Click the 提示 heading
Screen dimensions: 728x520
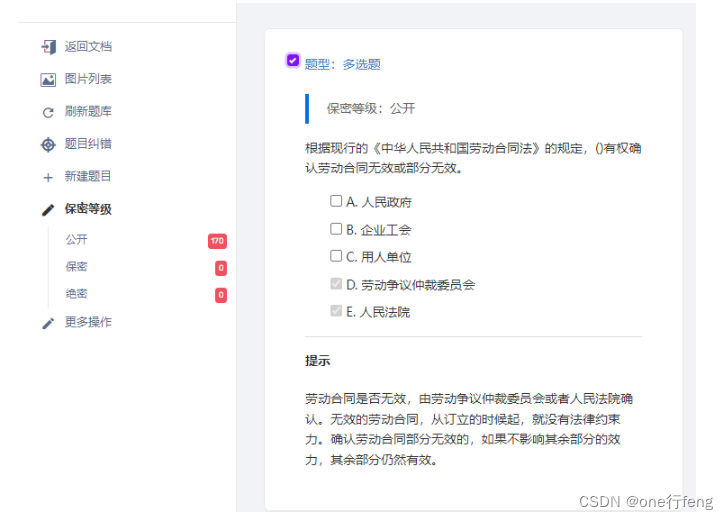(x=318, y=361)
